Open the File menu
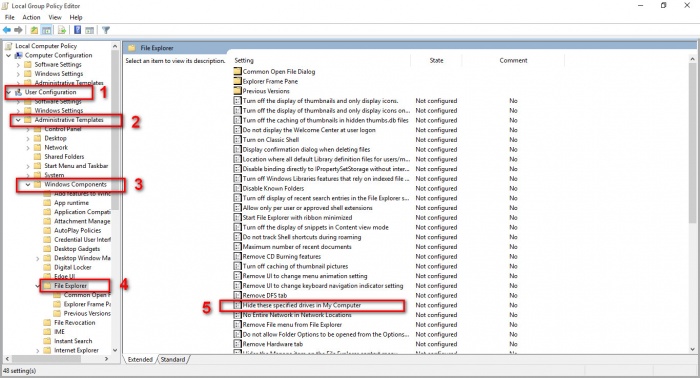This screenshot has width=700, height=378. click(10, 17)
